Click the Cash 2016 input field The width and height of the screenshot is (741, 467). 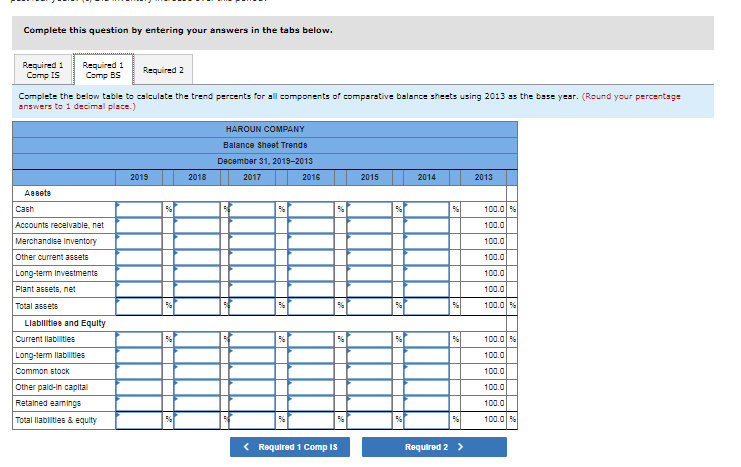pyautogui.click(x=311, y=209)
